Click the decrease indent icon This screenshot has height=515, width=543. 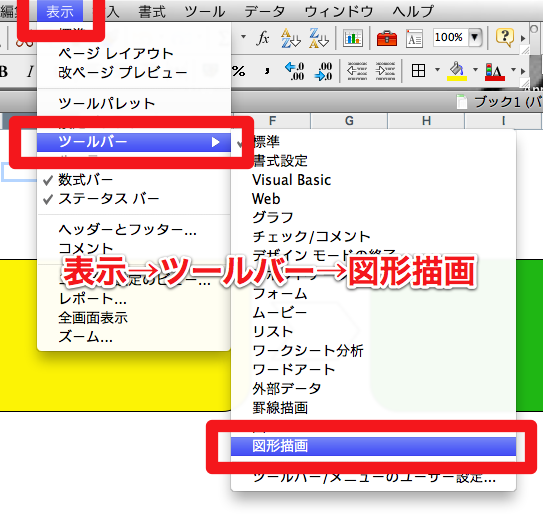[357, 71]
